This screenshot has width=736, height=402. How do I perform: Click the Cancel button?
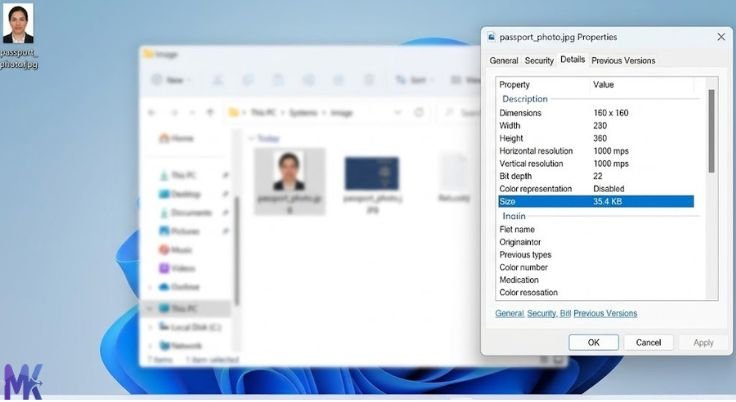pyautogui.click(x=648, y=342)
